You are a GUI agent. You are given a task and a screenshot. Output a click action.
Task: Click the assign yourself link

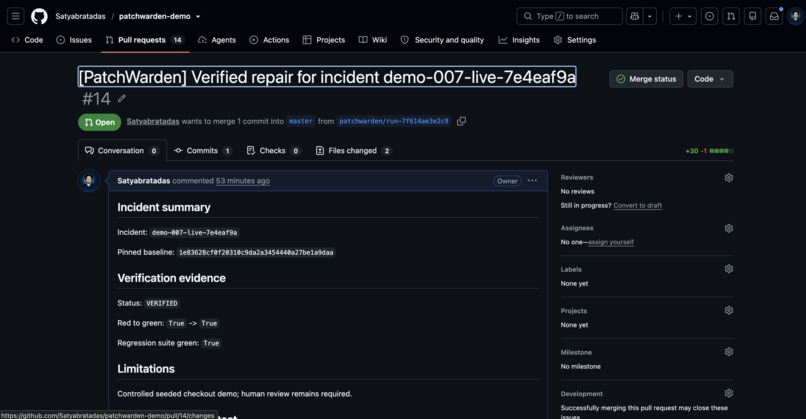point(611,242)
